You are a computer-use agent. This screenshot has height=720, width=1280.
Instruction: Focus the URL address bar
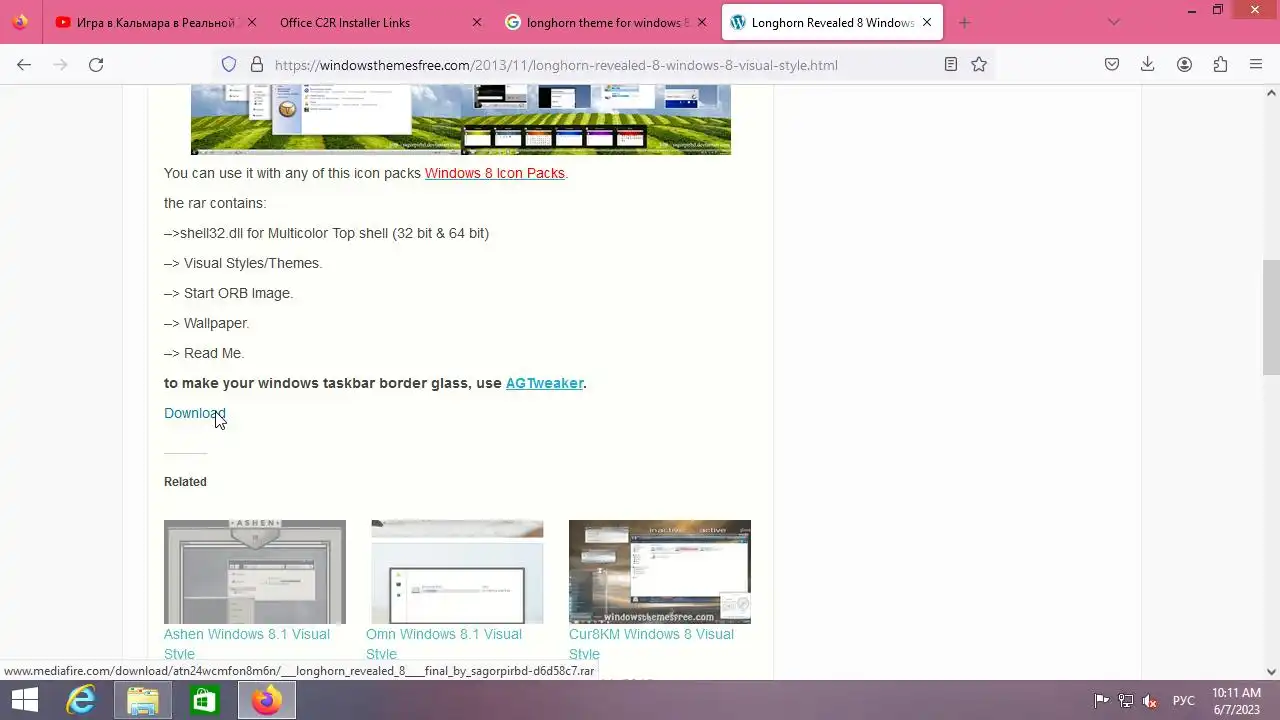[x=603, y=65]
